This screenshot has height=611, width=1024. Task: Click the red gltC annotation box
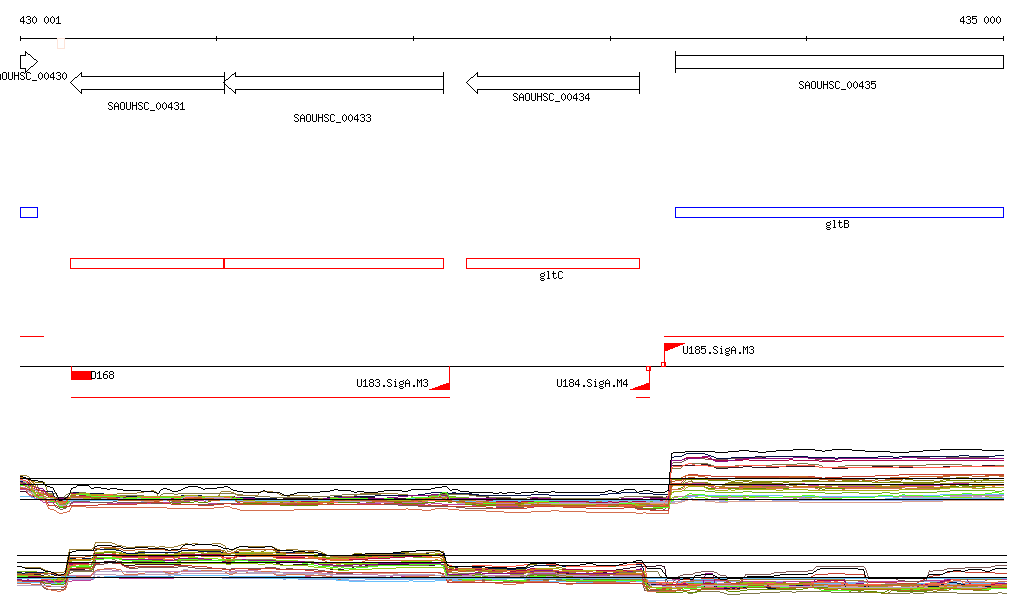pyautogui.click(x=552, y=264)
